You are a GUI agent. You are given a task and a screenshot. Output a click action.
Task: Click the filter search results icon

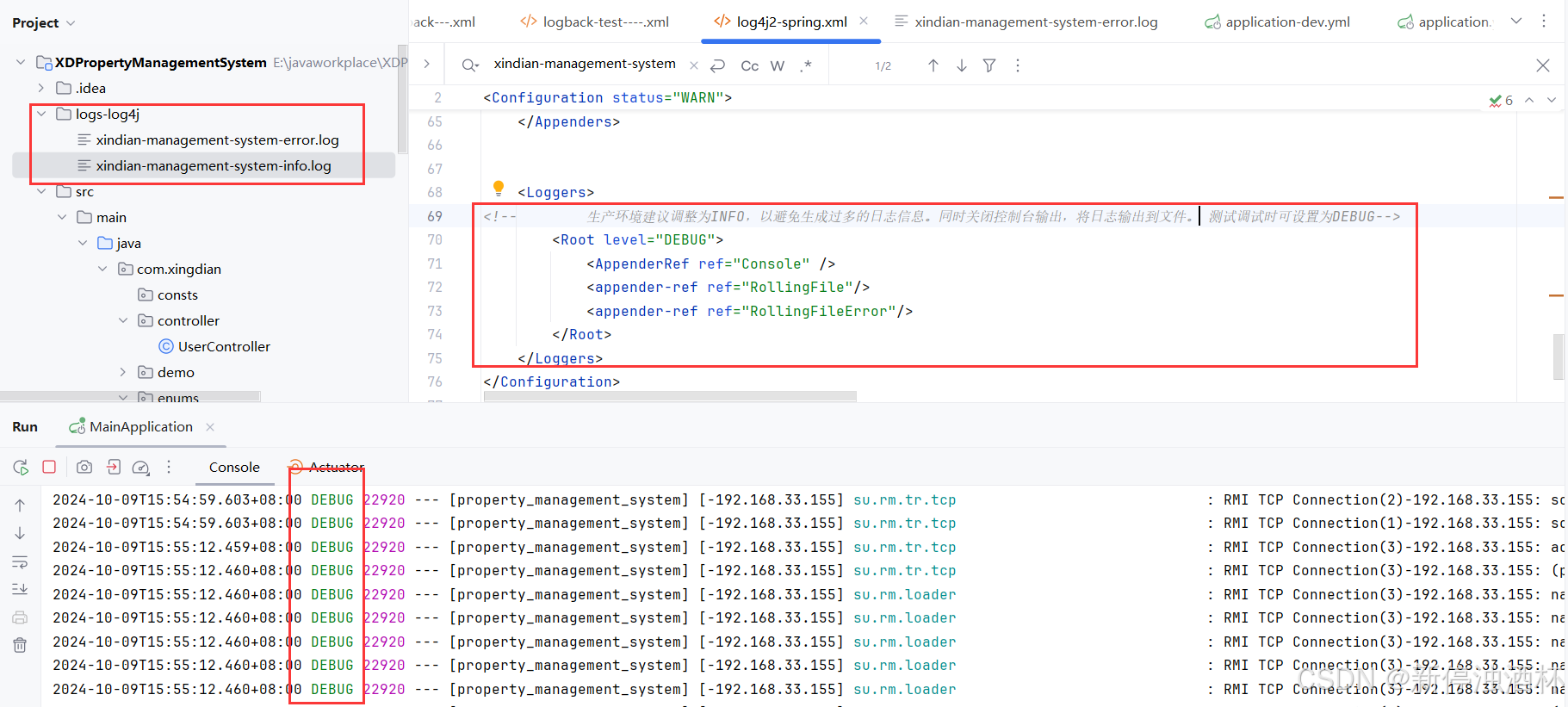pyautogui.click(x=989, y=65)
